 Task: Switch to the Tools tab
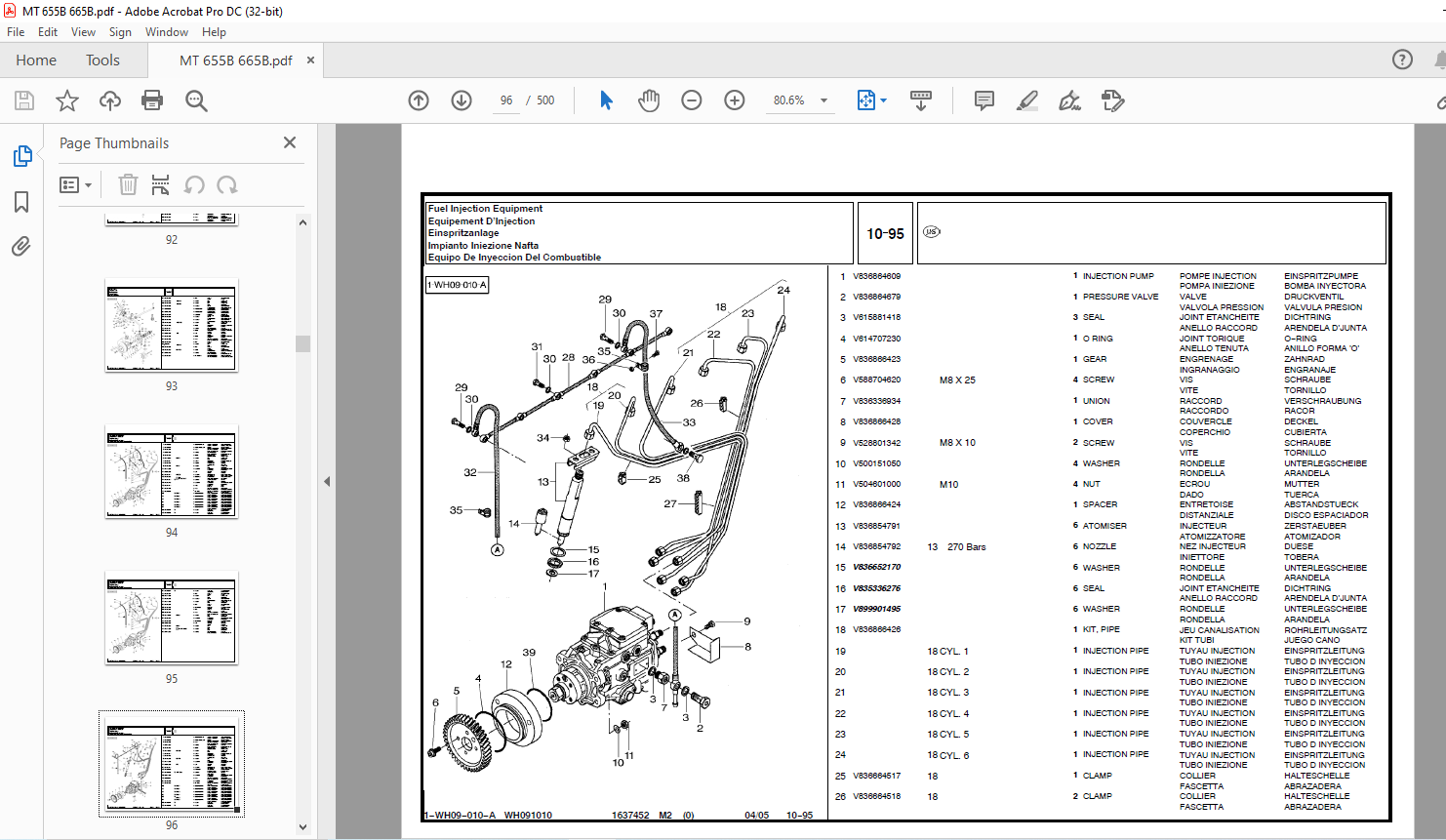click(102, 60)
